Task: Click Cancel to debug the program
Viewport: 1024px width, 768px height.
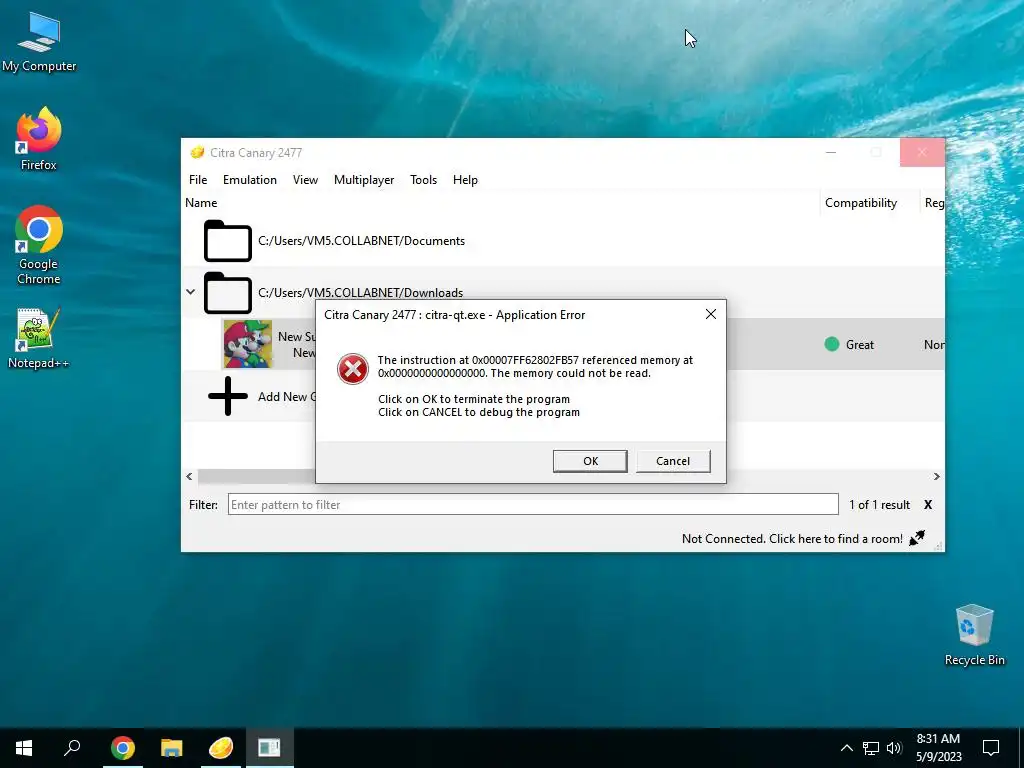Action: point(673,461)
